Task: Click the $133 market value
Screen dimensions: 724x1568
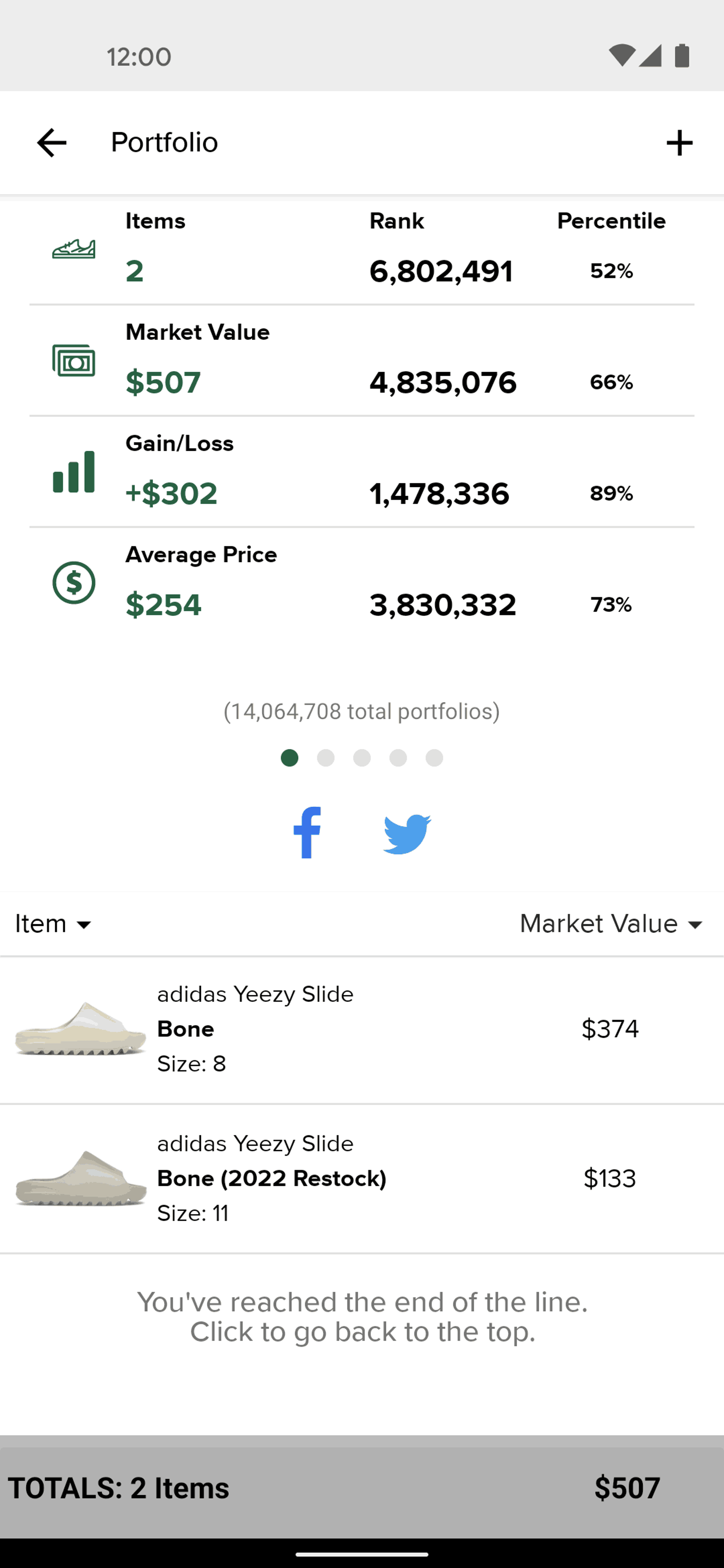Action: tap(610, 1178)
